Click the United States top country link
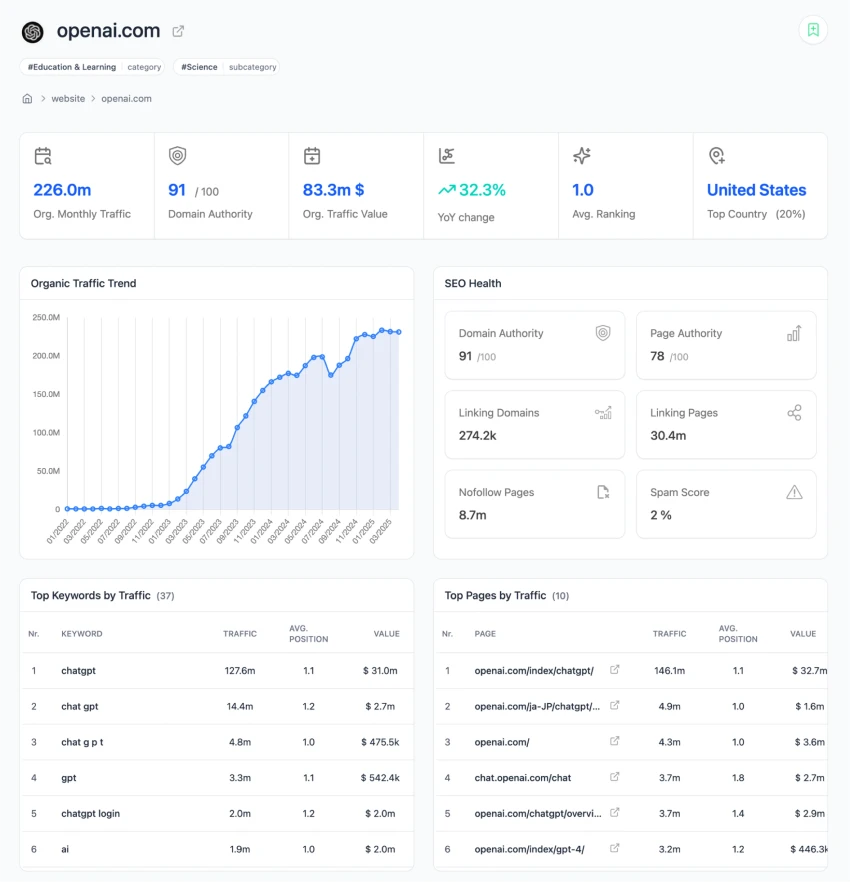 tap(757, 190)
